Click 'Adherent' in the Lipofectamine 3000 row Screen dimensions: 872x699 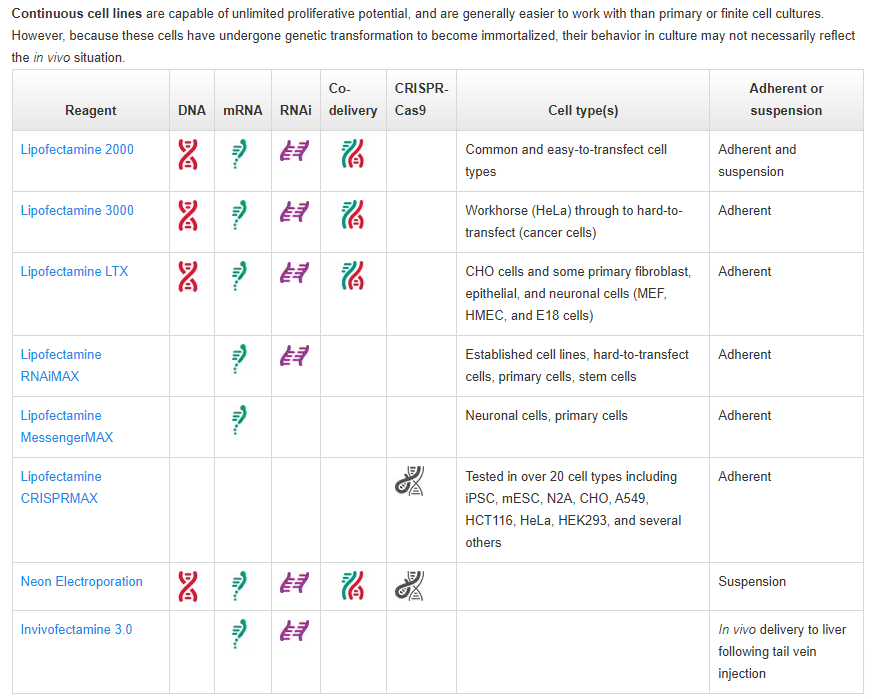click(x=745, y=211)
